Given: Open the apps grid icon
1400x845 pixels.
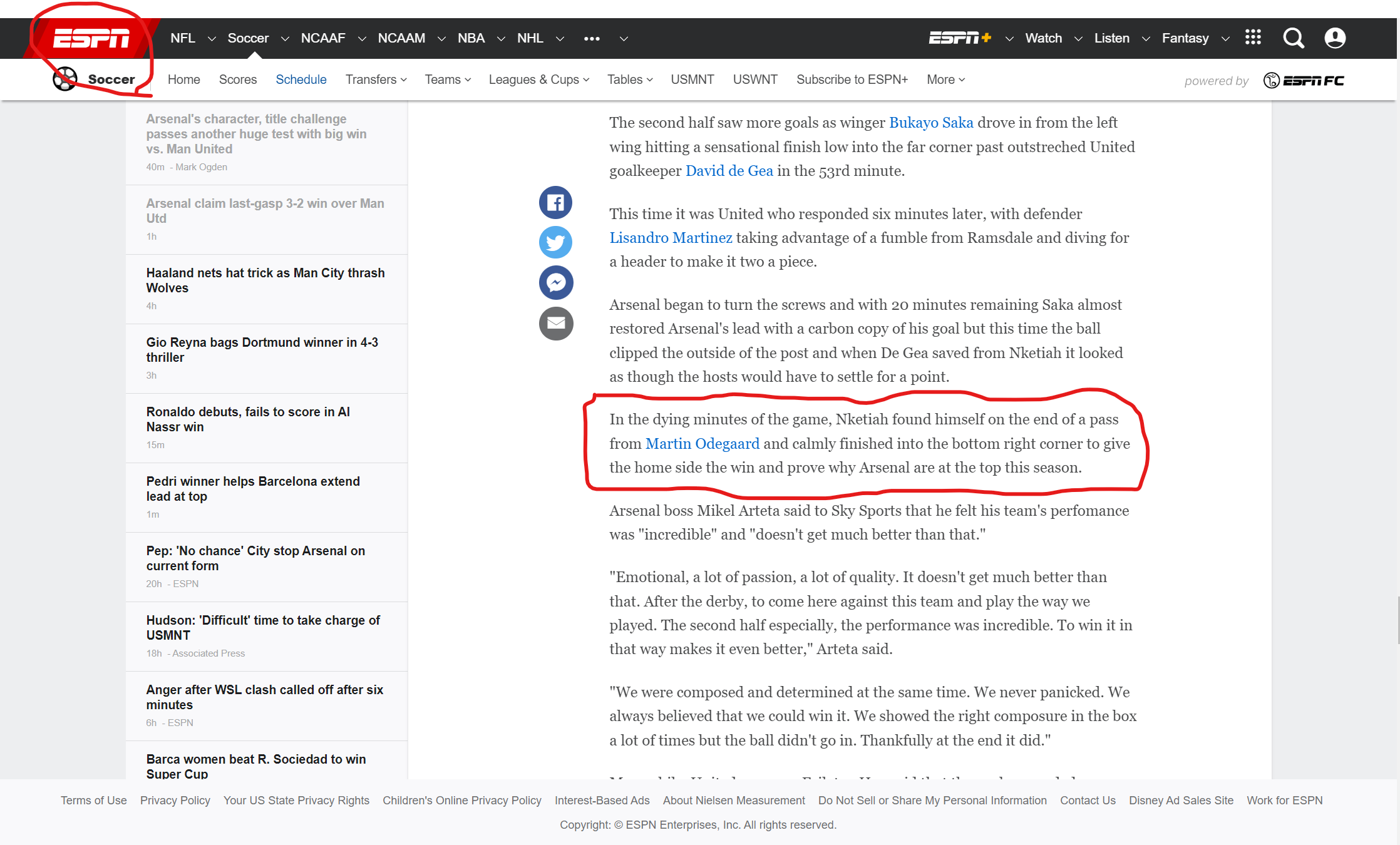Looking at the screenshot, I should pyautogui.click(x=1253, y=38).
